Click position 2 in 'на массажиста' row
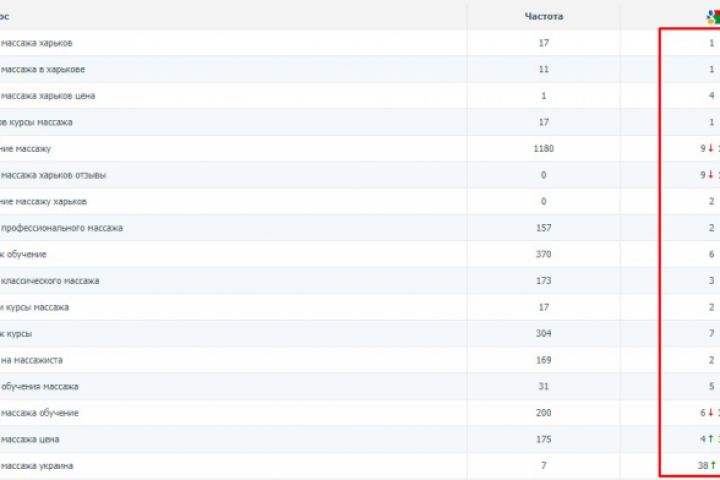The width and height of the screenshot is (720, 480). pos(712,360)
